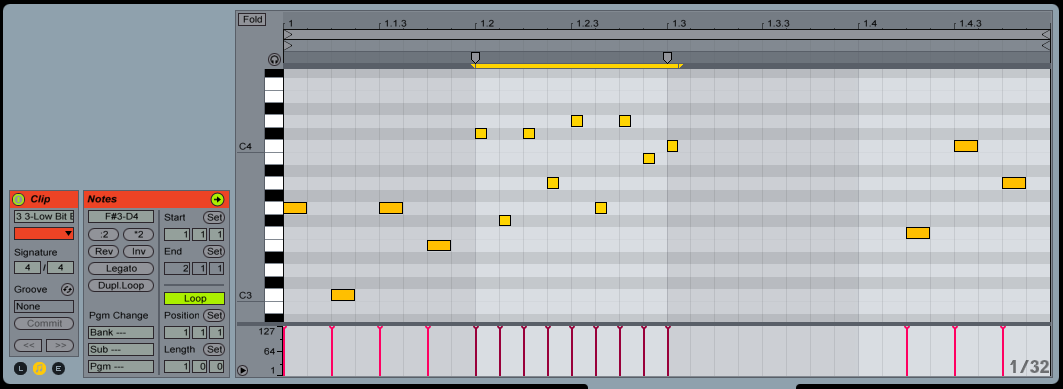1063x389 pixels.
Task: Click the 1/32 grid size label
Action: point(1029,367)
